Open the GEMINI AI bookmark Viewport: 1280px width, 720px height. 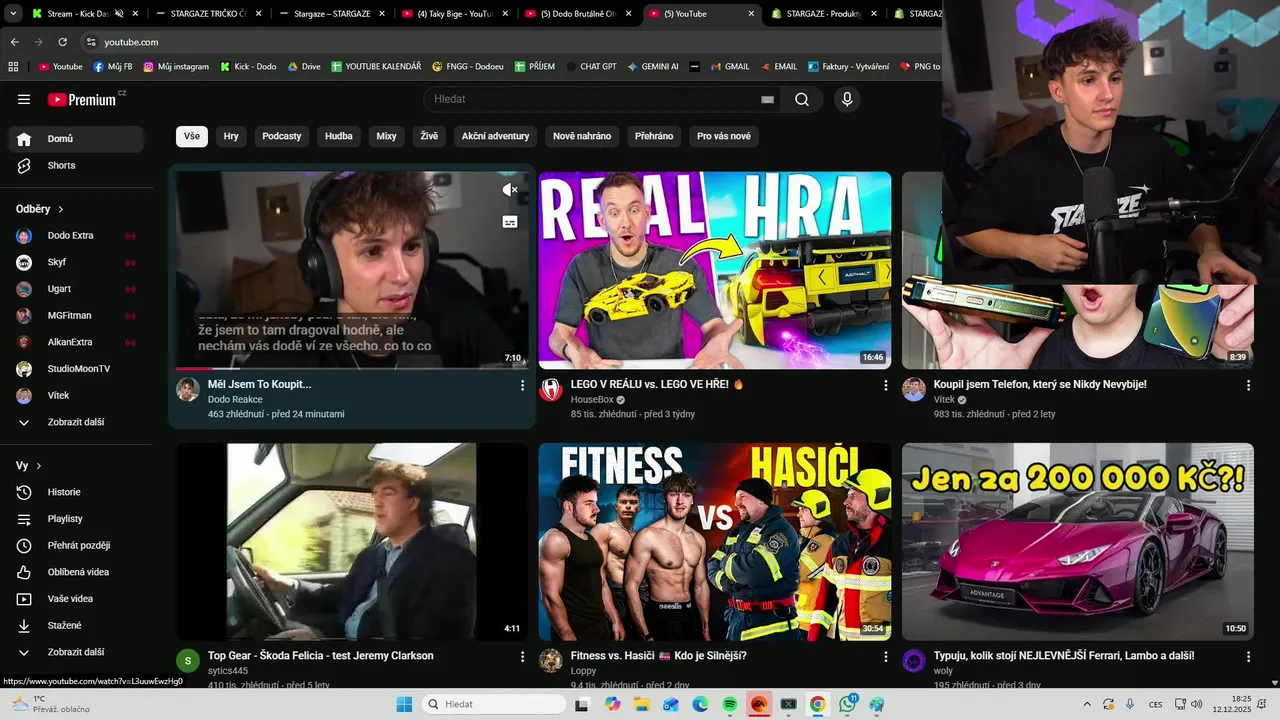[x=653, y=67]
